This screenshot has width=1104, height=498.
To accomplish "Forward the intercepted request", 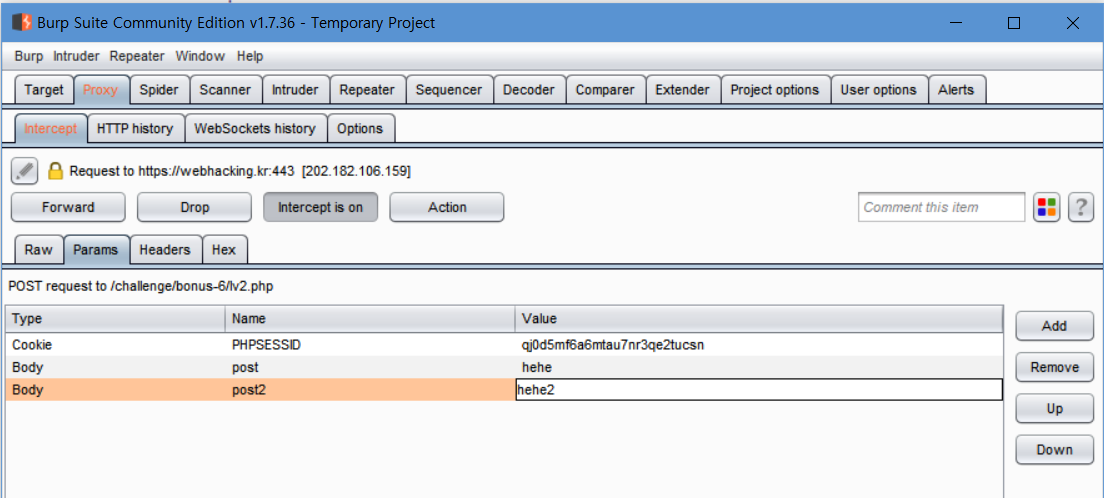I will 68,207.
